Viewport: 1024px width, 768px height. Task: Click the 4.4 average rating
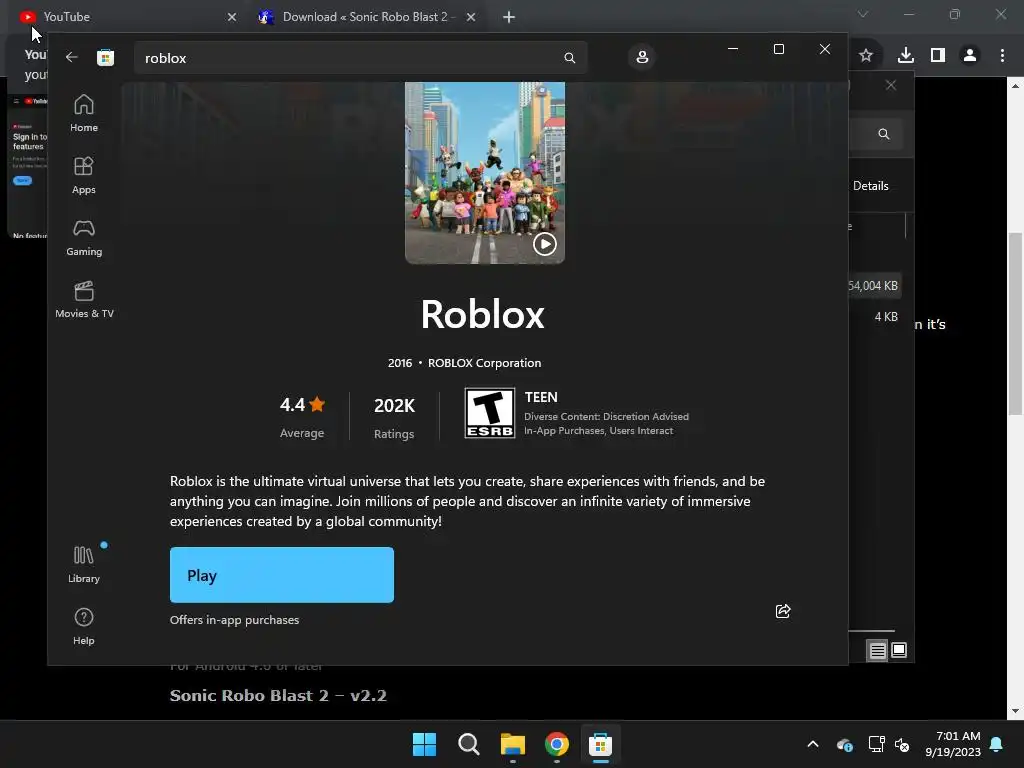[x=302, y=405]
